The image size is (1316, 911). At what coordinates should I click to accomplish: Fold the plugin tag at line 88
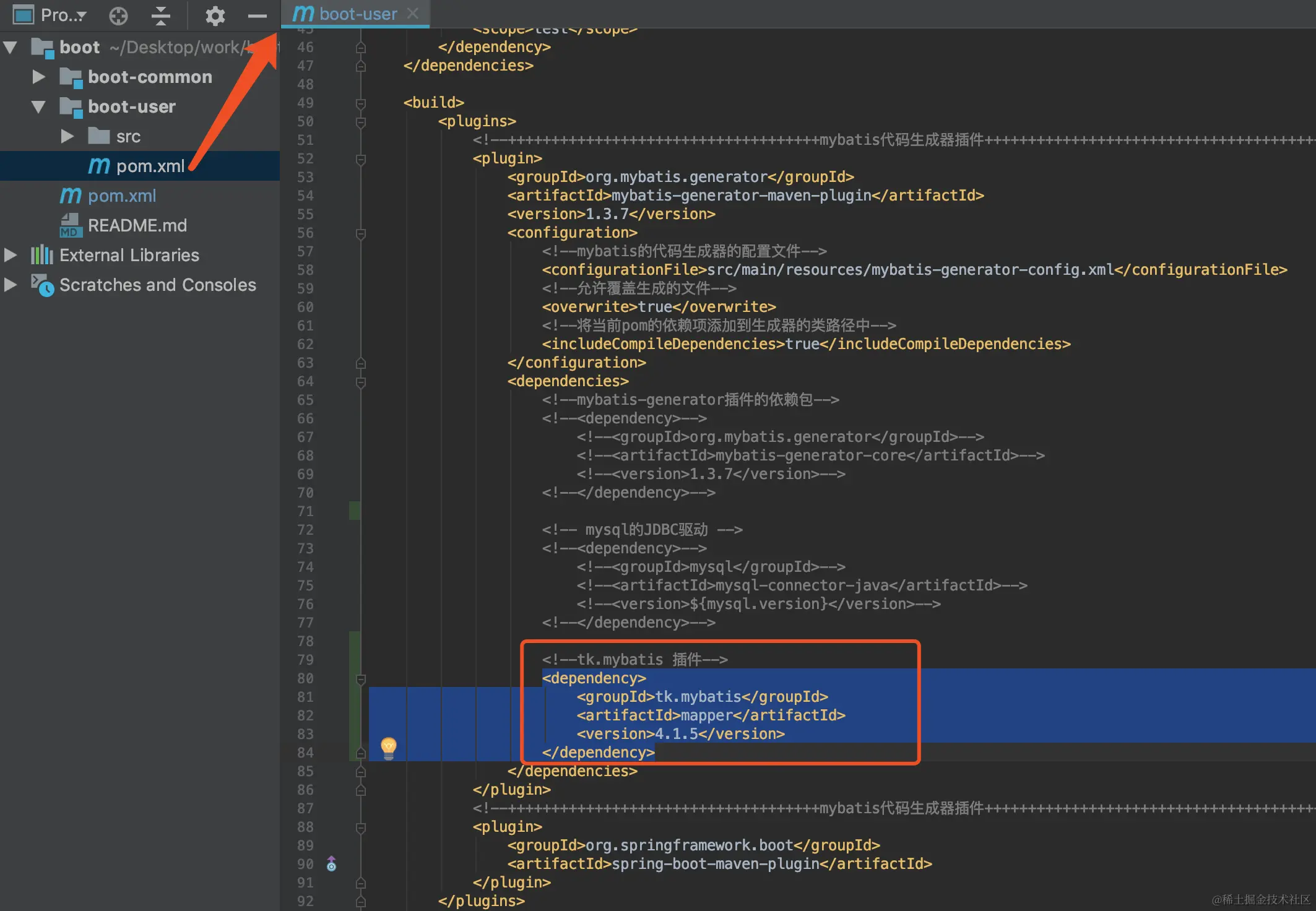pyautogui.click(x=361, y=827)
